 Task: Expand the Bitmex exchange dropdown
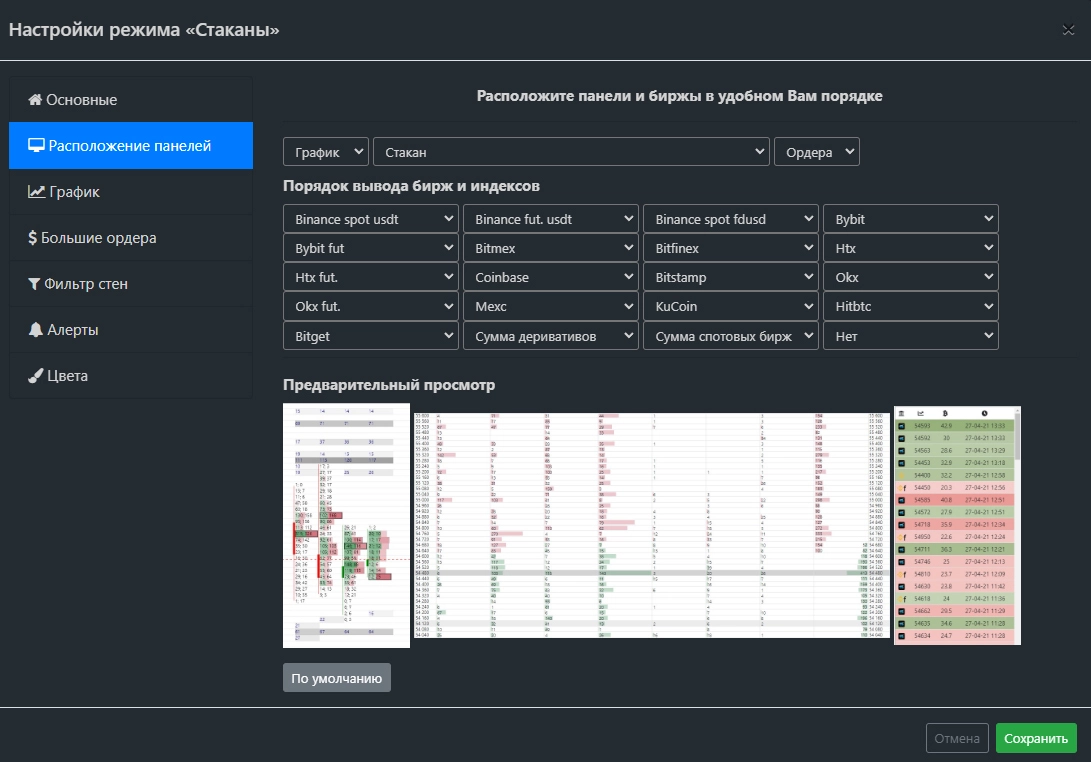coord(550,277)
